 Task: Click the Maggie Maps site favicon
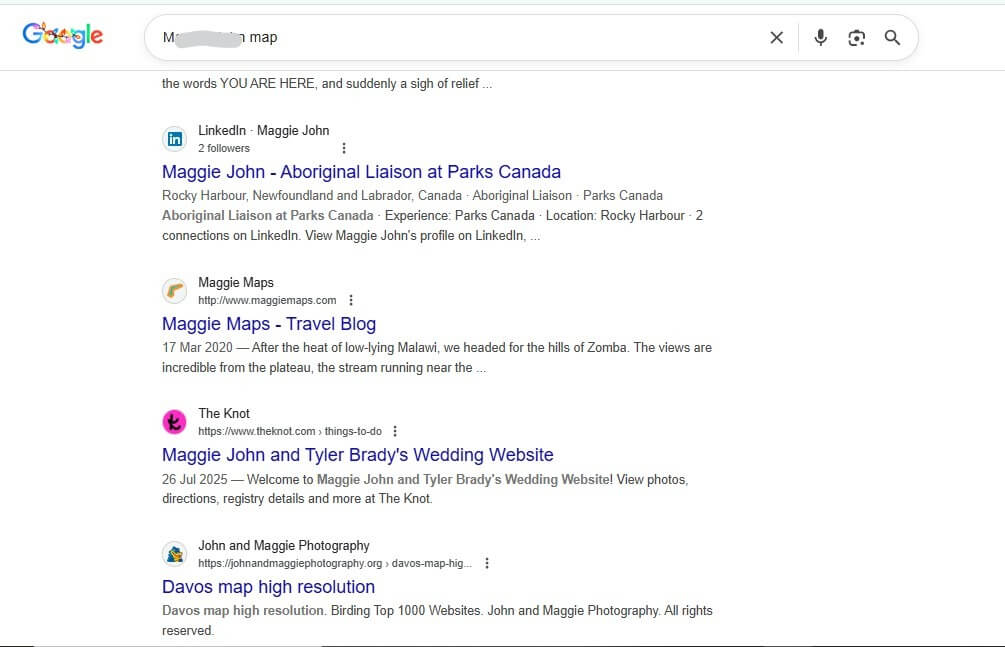click(x=175, y=291)
